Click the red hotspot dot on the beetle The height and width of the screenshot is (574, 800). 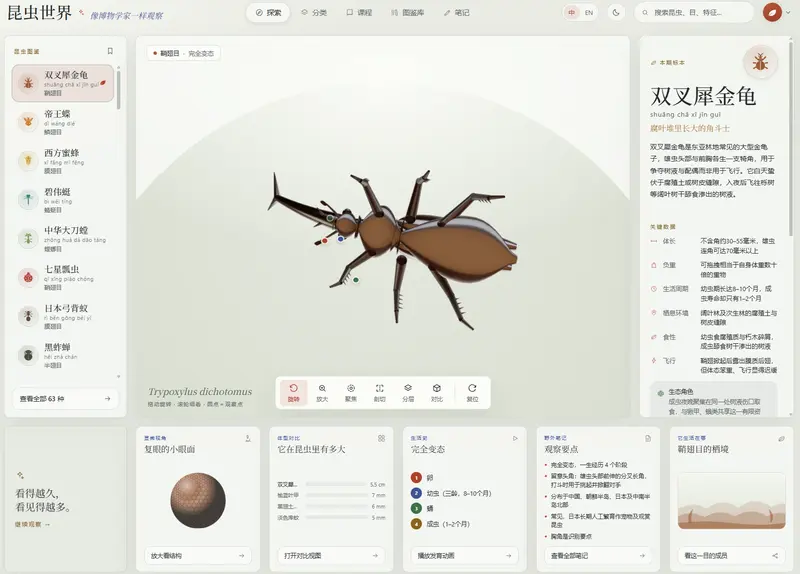pos(324,241)
